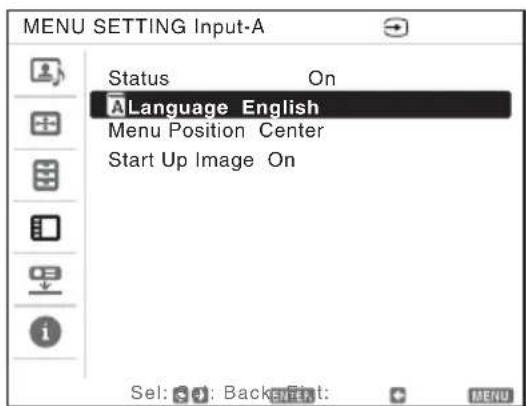Viewport: 526px width, 406px height.
Task: Select the Menu Position row
Action: pos(301,130)
